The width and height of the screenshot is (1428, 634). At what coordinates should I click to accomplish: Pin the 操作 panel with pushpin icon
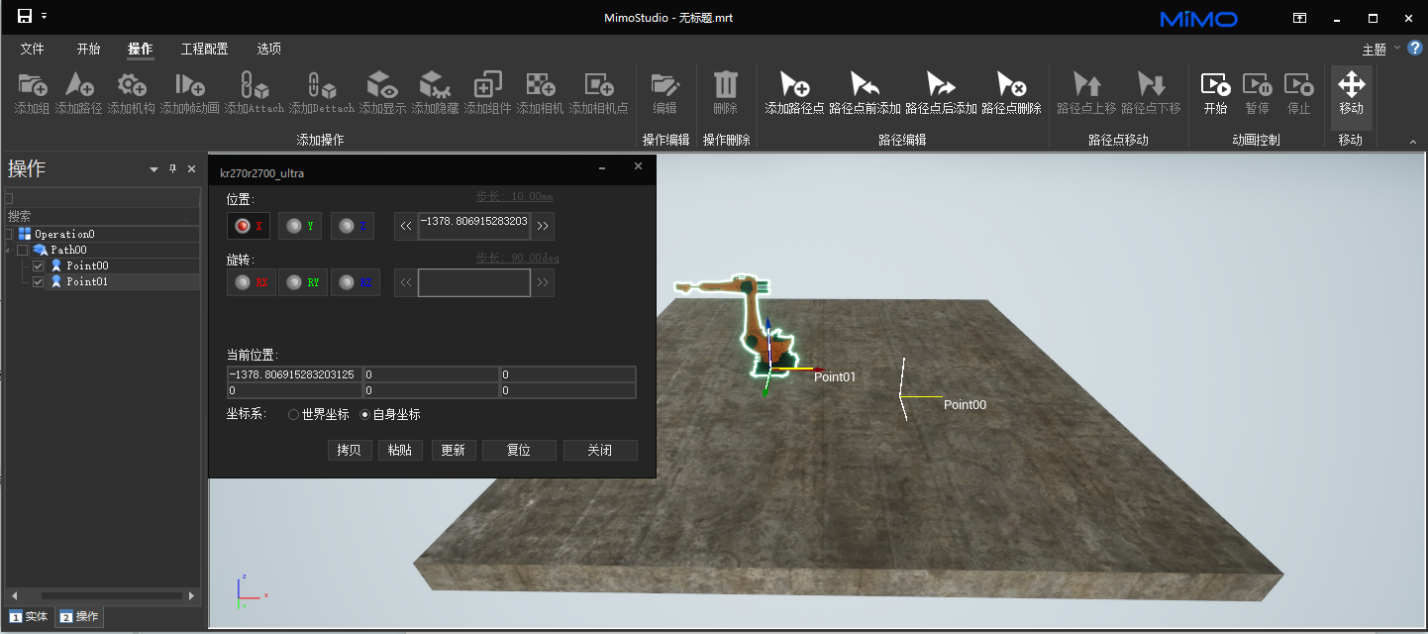(x=172, y=170)
